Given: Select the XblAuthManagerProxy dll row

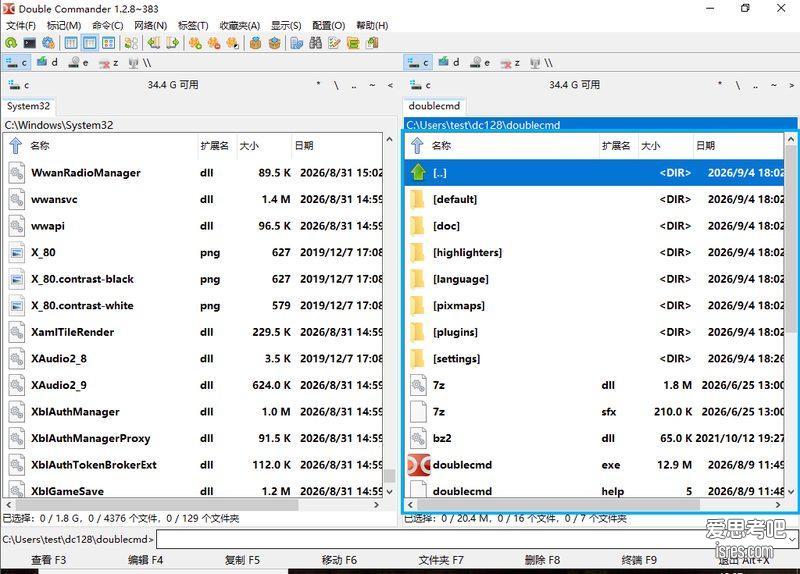Looking at the screenshot, I should pyautogui.click(x=193, y=438).
